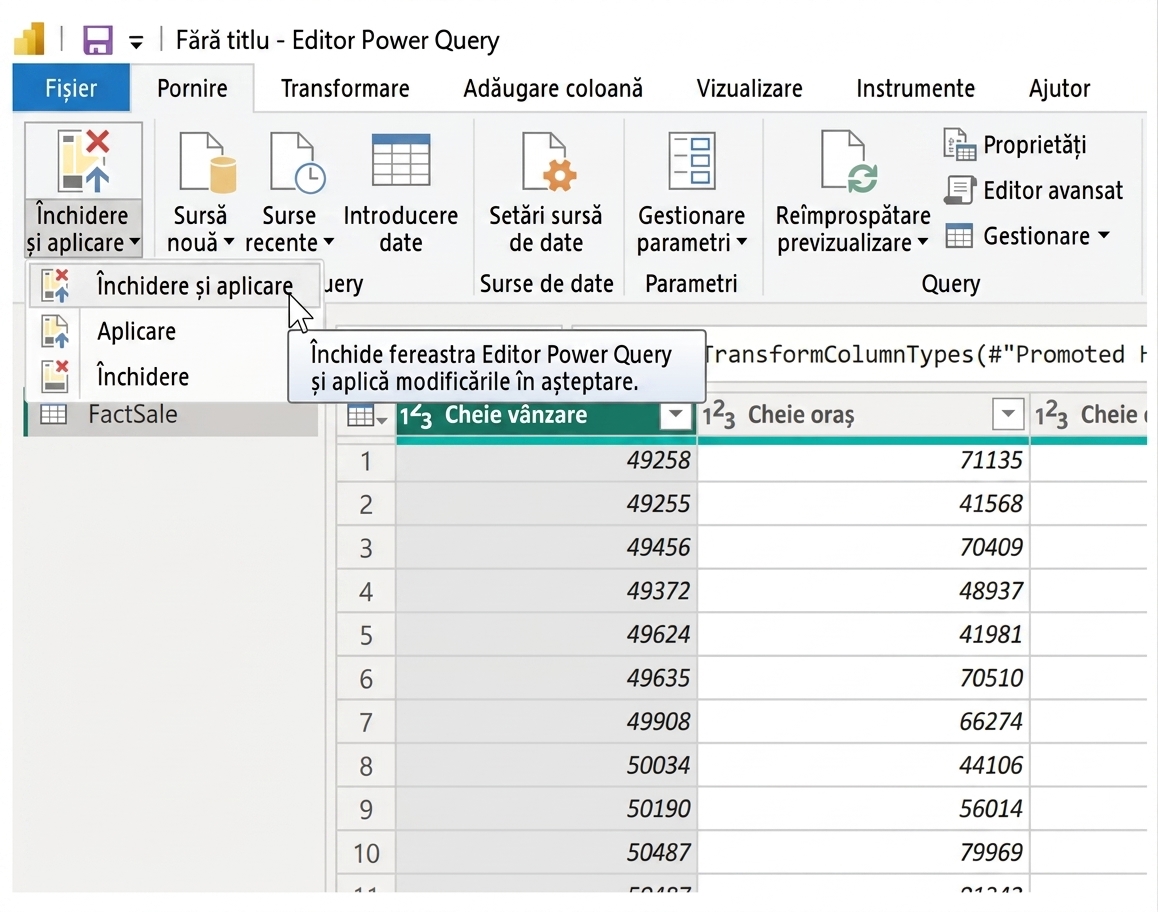Click the Cheie vânzare column header
This screenshot has width=1158, height=912.
point(515,415)
